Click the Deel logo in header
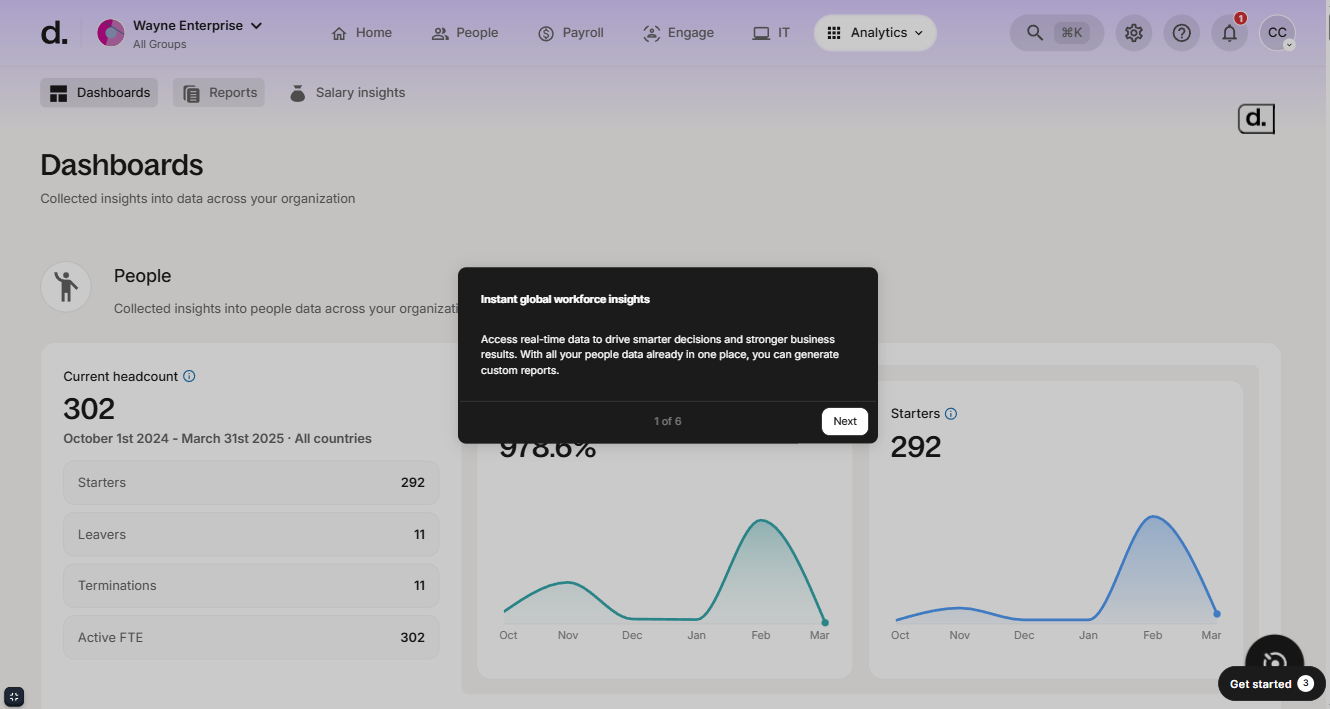This screenshot has width=1330, height=709. coord(55,33)
